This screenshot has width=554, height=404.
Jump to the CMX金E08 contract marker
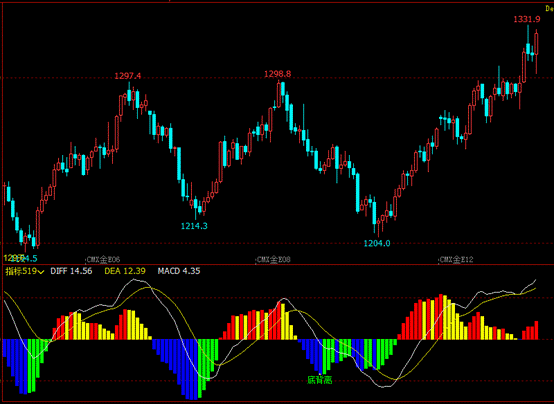(273, 260)
